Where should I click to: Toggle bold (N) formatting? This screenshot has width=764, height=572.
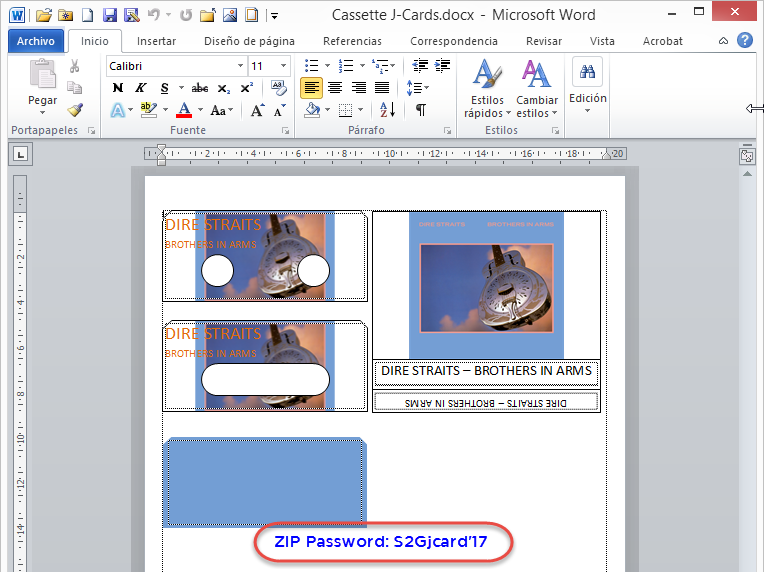point(118,88)
